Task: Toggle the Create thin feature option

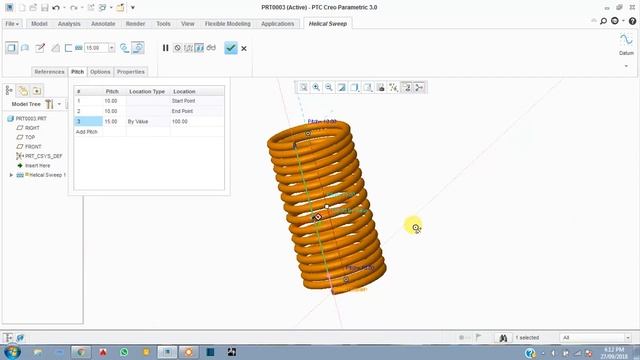Action: 68,48
